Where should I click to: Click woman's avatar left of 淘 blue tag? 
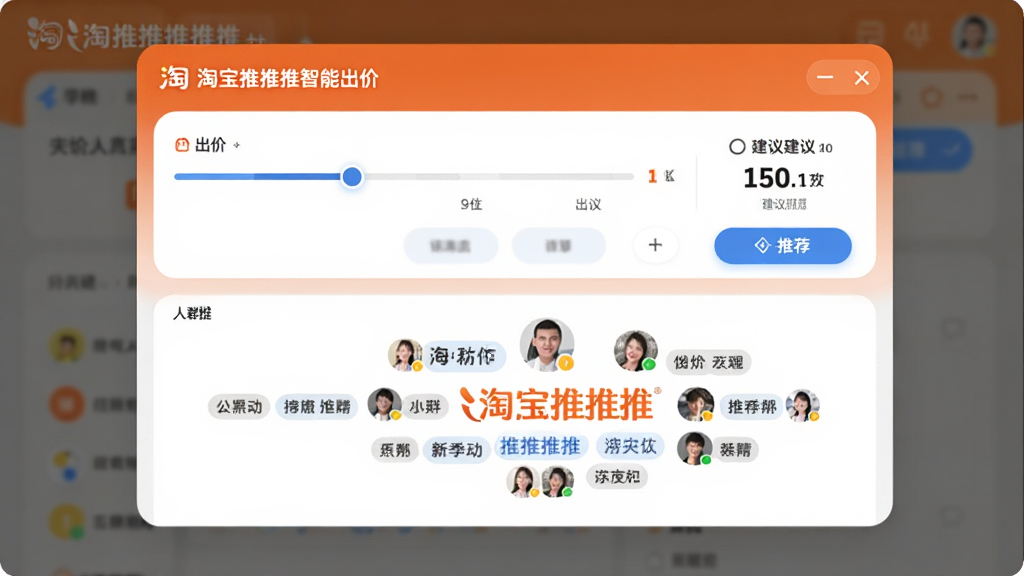(x=405, y=355)
